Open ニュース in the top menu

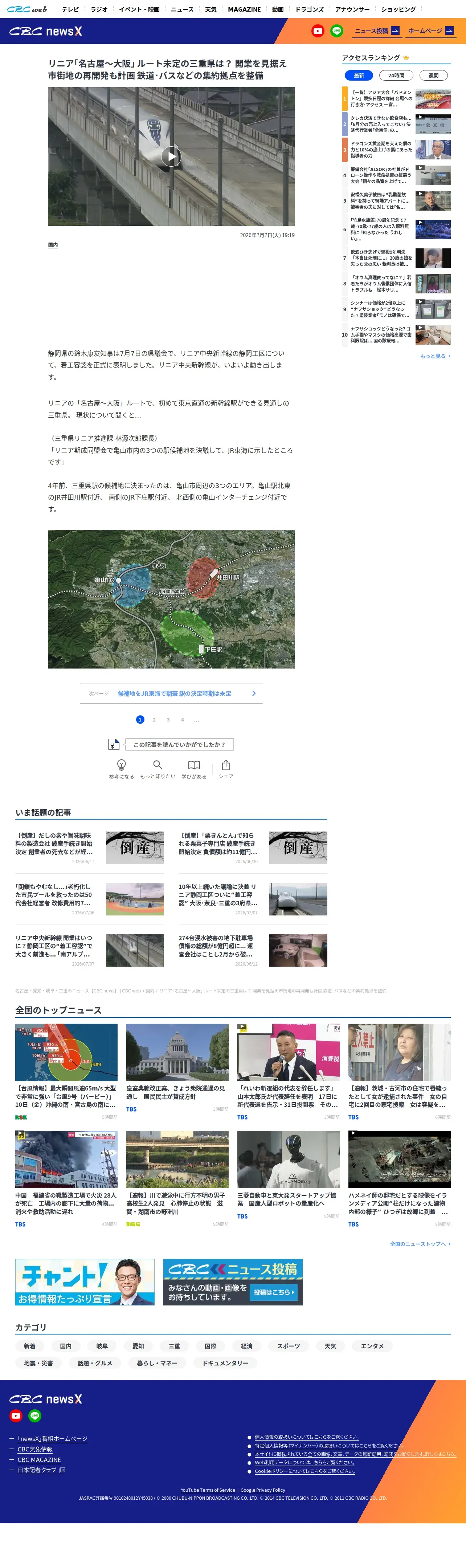(182, 9)
